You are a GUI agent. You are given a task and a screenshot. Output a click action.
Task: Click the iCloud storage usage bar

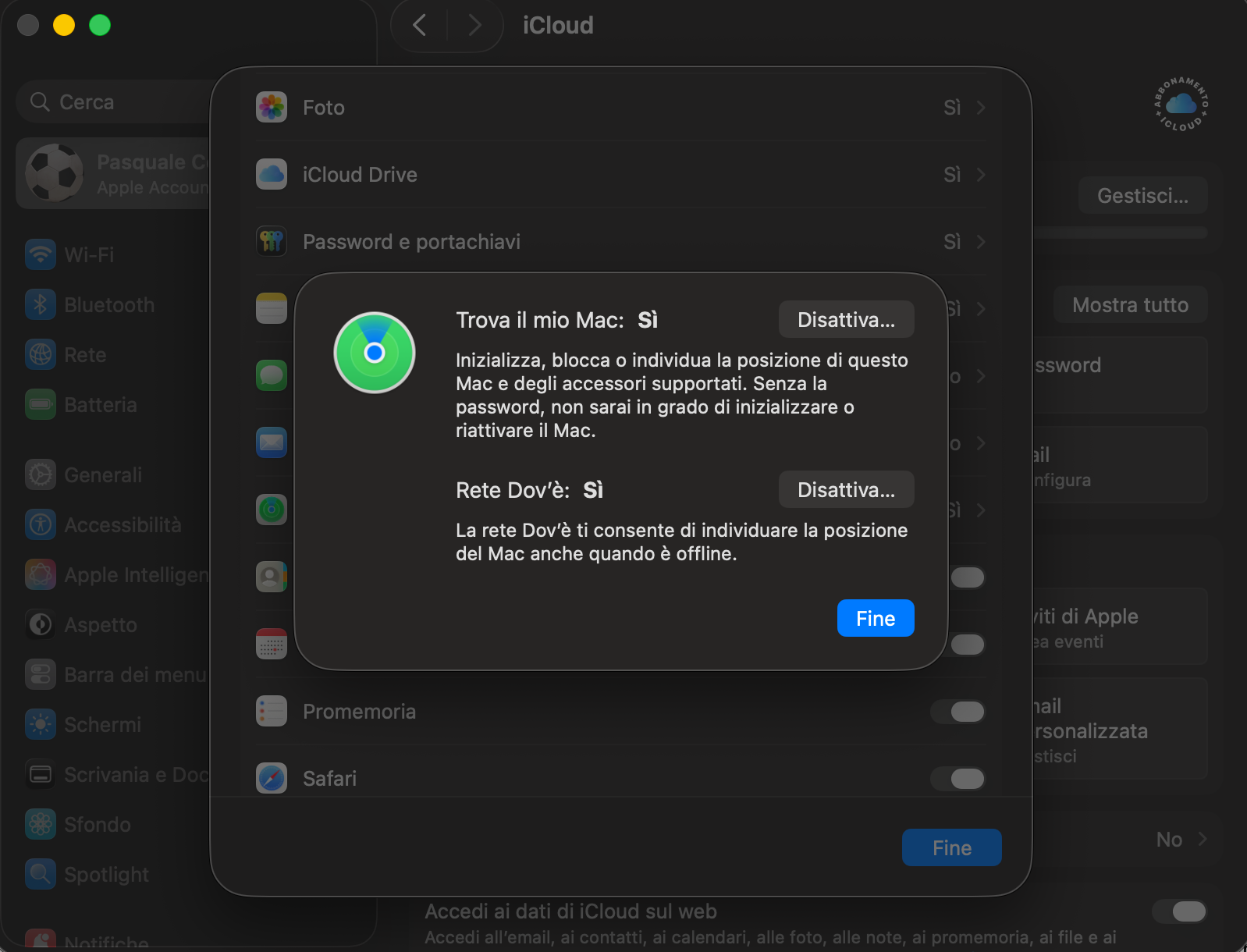tap(1121, 233)
